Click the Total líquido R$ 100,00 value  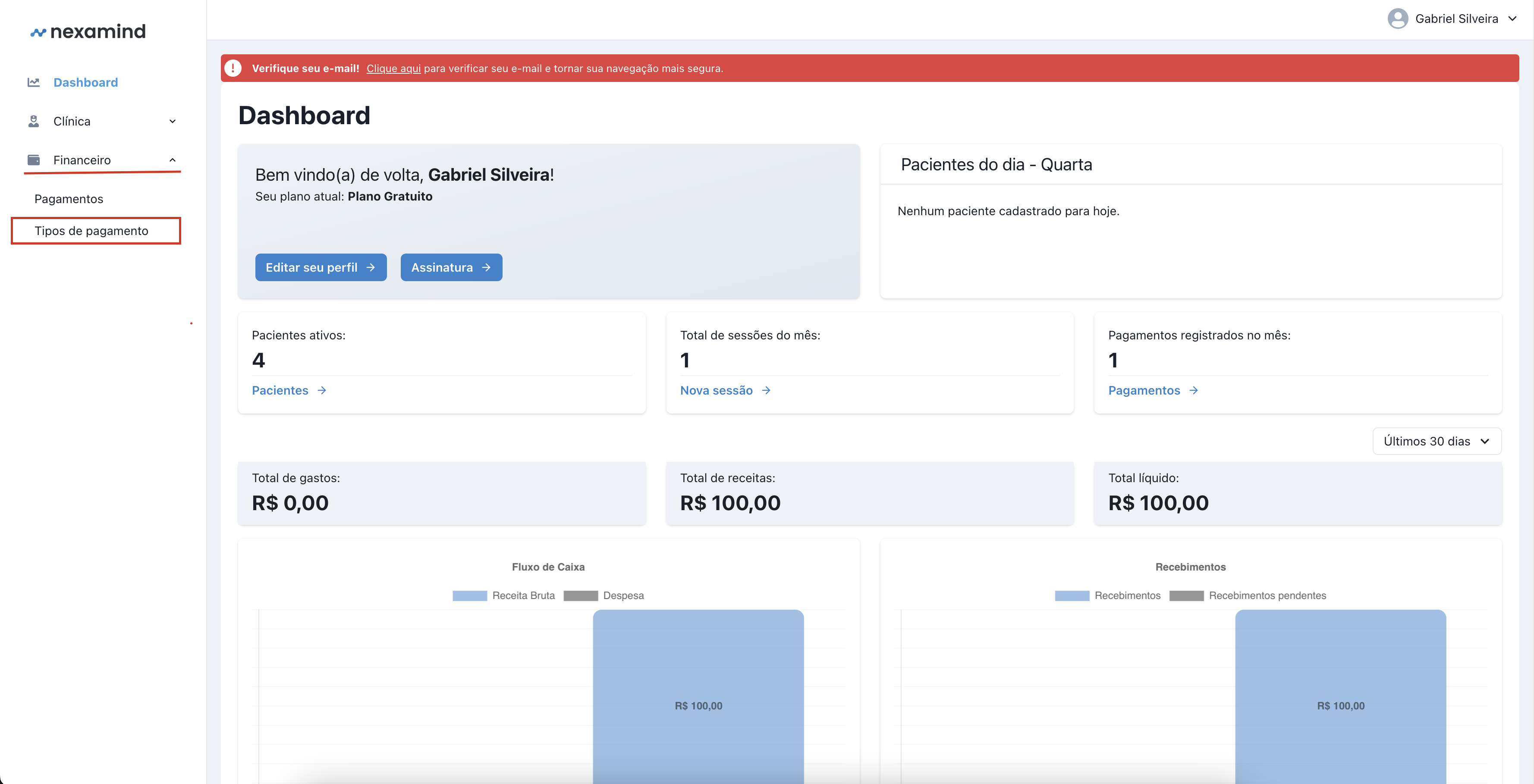[x=1158, y=503]
